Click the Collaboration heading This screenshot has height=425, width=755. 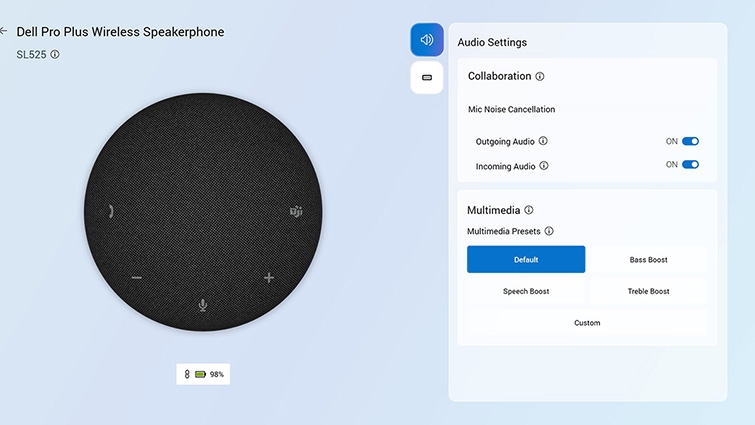pos(499,76)
